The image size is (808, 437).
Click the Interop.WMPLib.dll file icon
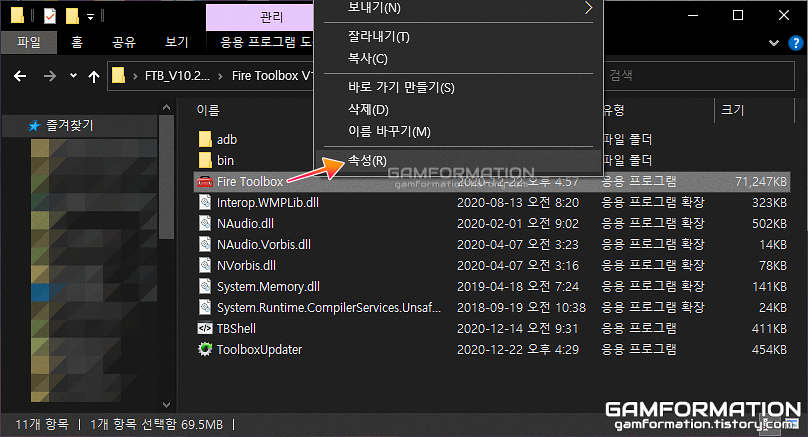pos(205,202)
